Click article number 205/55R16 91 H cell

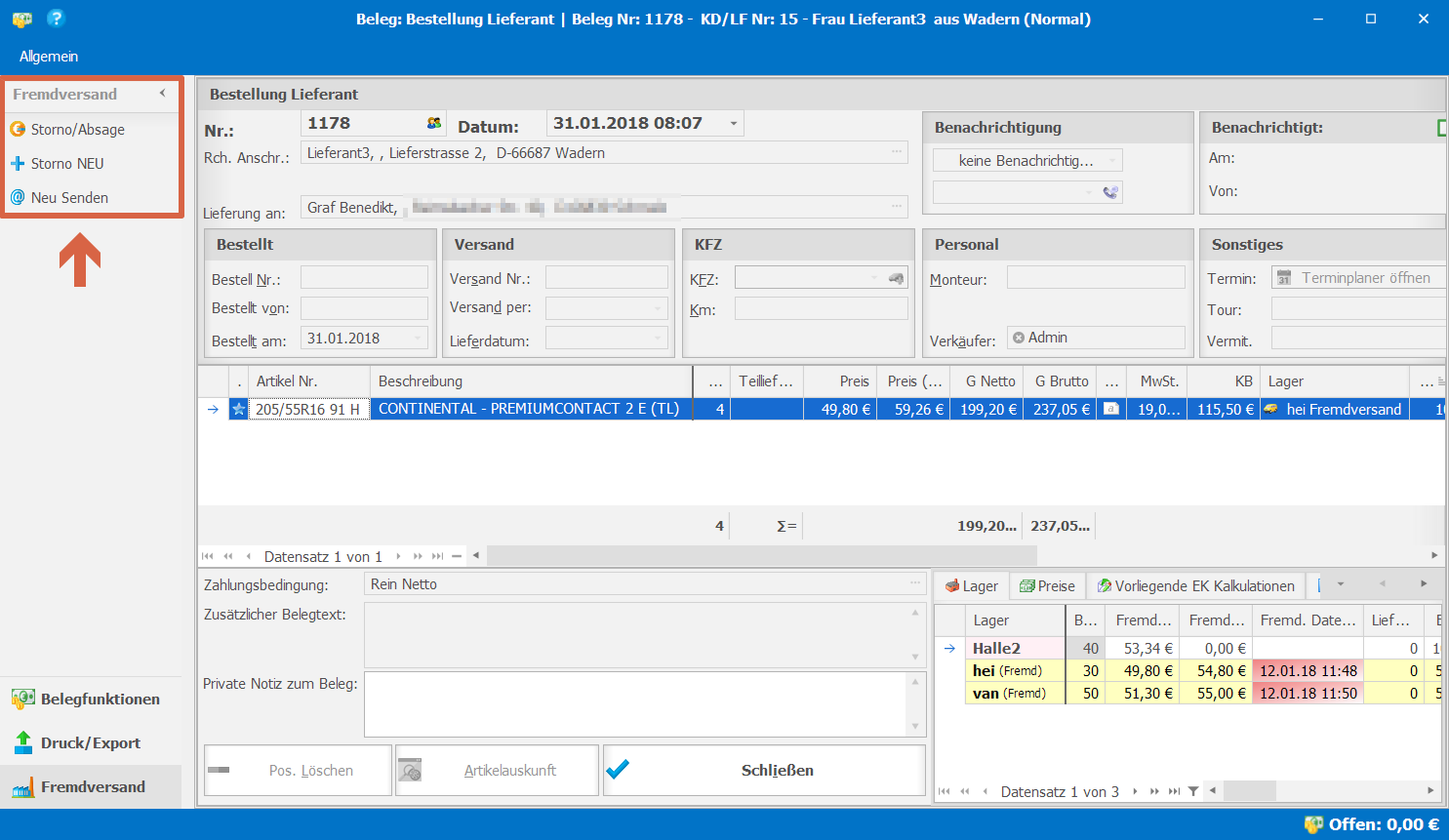coord(308,410)
